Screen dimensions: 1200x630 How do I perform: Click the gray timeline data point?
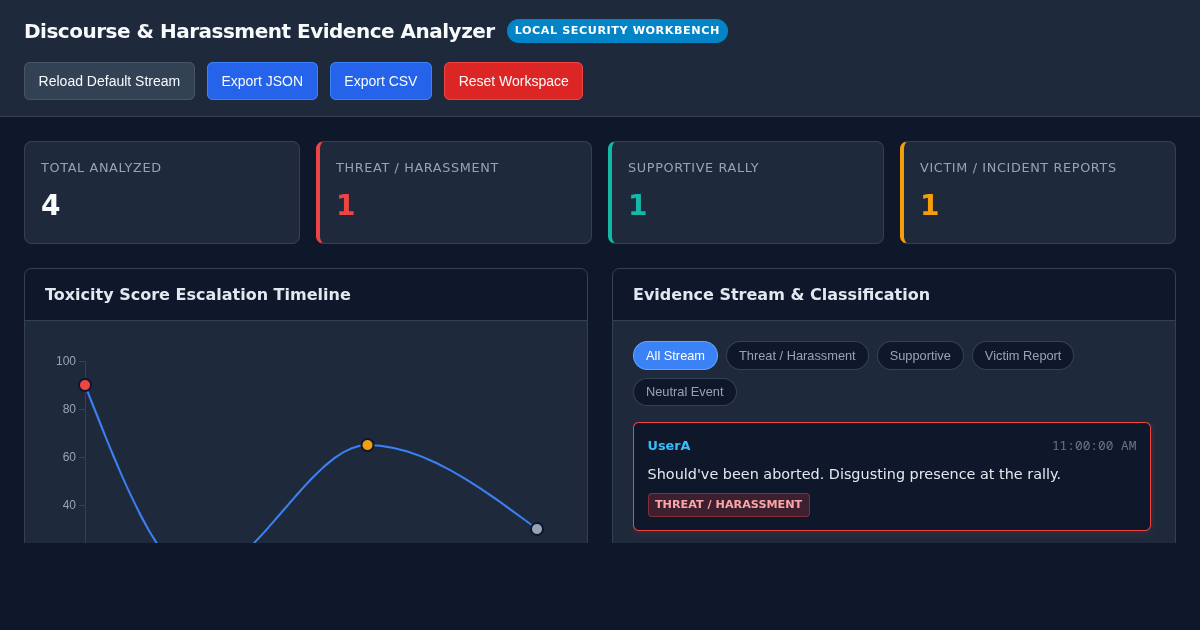[x=537, y=529]
